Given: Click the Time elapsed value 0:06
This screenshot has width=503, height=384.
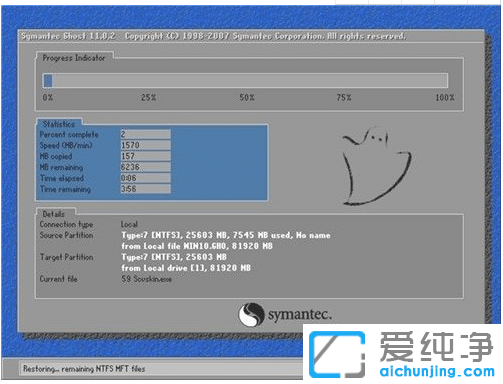Looking at the screenshot, I should (146, 178).
